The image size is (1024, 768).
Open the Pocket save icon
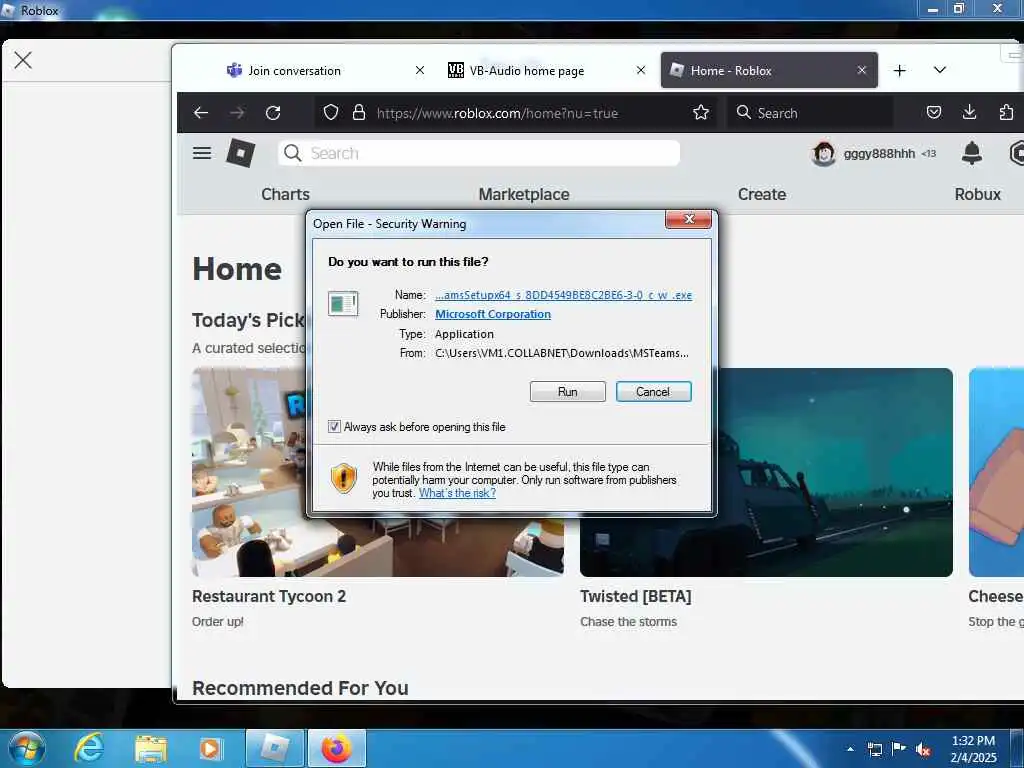click(934, 112)
